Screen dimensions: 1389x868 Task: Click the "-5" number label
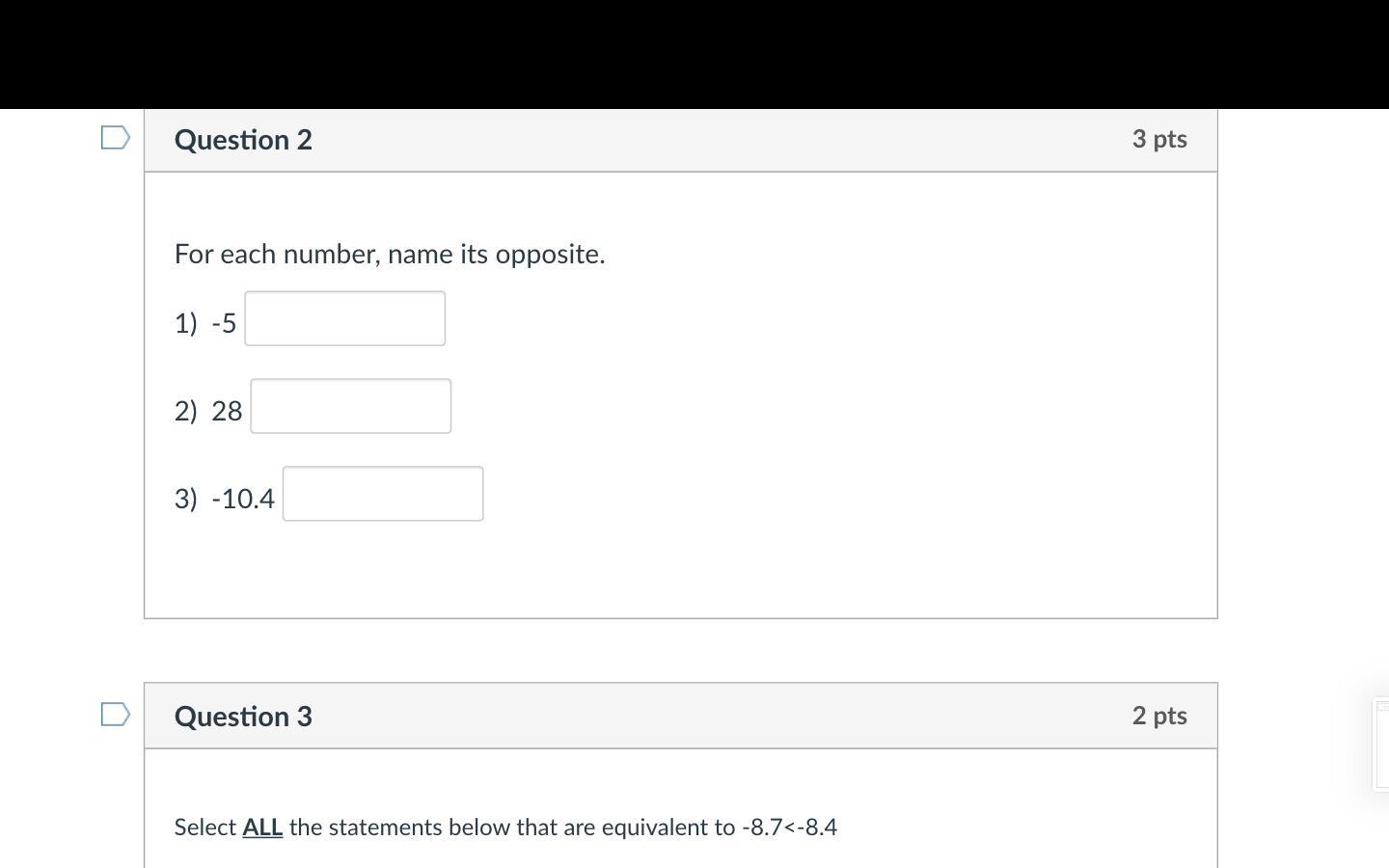[224, 323]
